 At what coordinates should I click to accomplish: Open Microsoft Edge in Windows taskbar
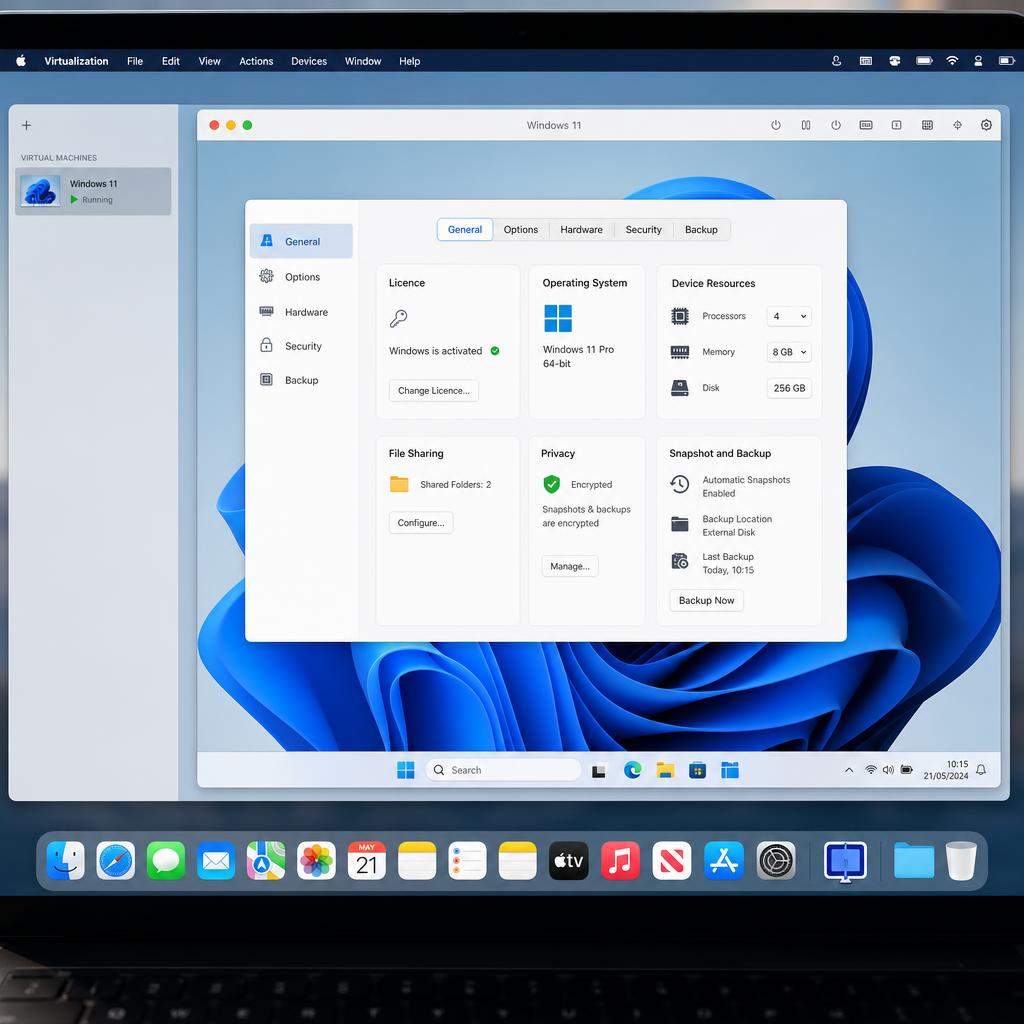[x=632, y=770]
